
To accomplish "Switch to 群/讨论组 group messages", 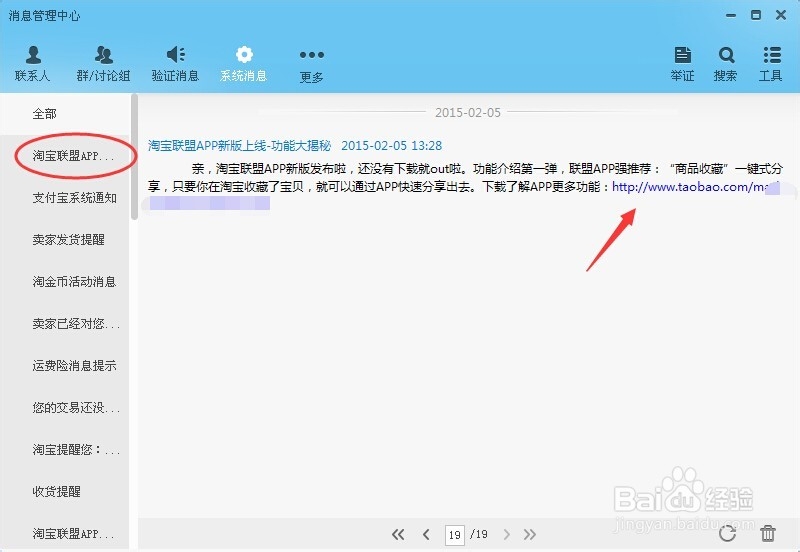I will click(x=104, y=64).
